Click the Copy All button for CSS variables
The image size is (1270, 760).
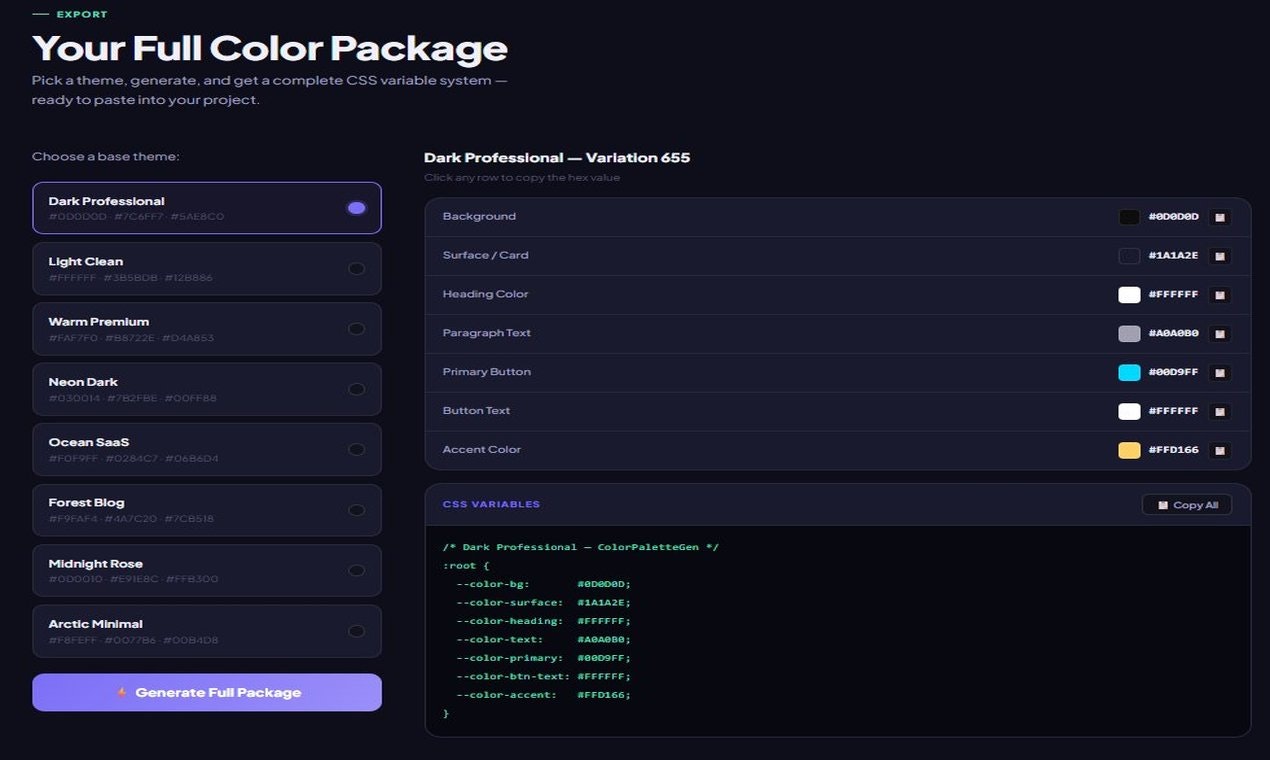(1187, 504)
